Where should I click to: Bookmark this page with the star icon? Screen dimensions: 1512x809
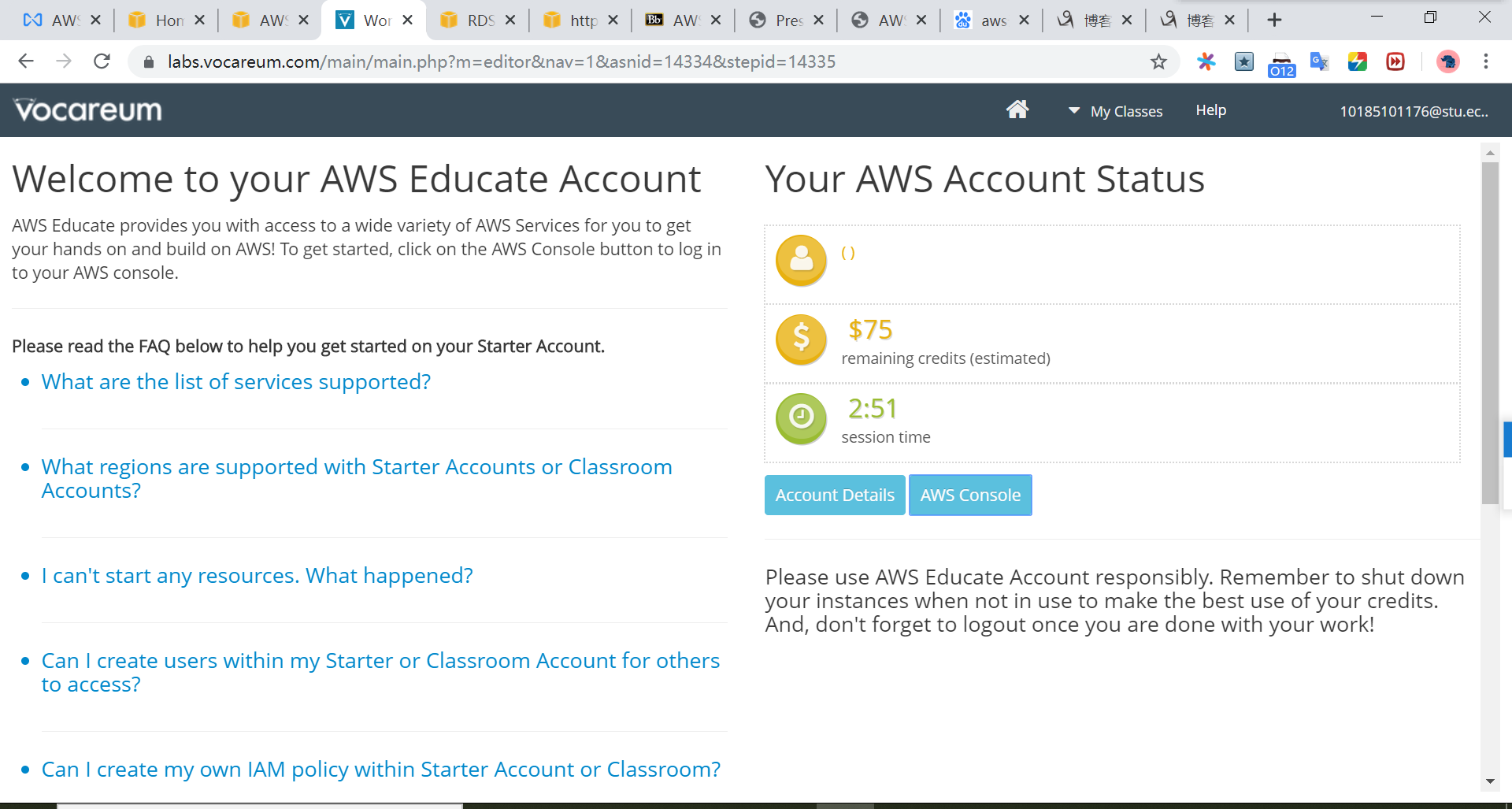coord(1158,61)
